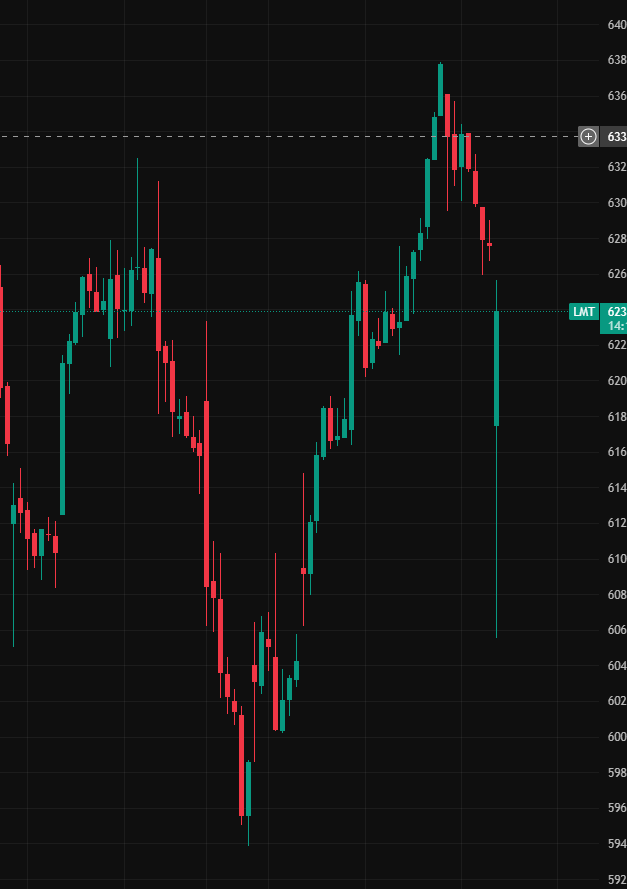627x889 pixels.
Task: Click the green LMT symbol label
Action: click(584, 312)
